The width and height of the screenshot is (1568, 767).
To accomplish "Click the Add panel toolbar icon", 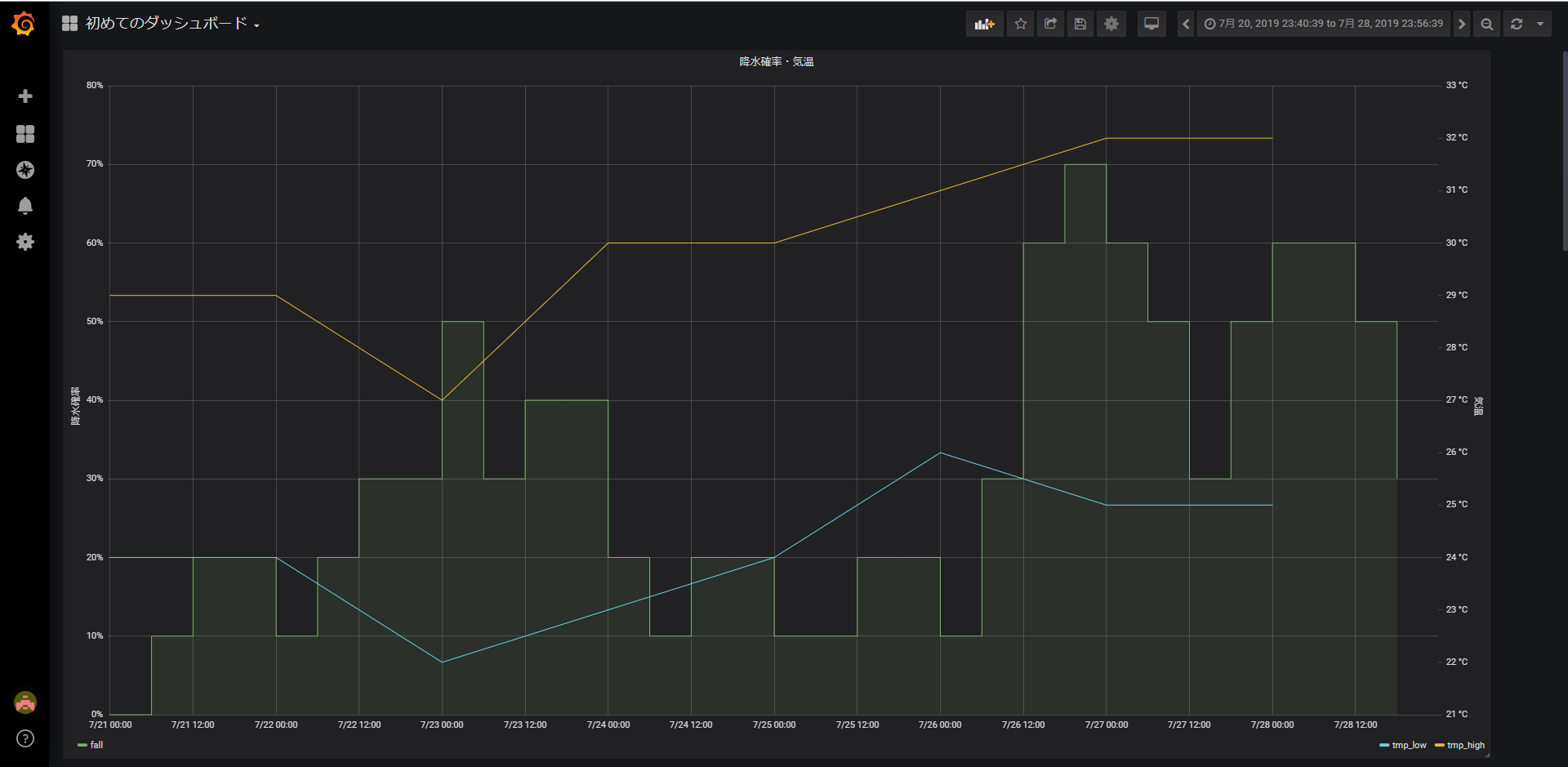I will click(x=984, y=24).
